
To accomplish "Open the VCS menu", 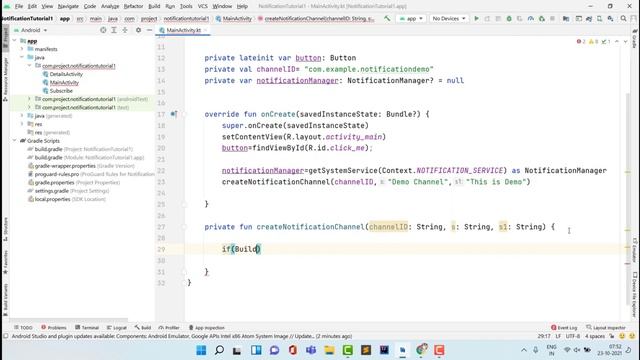I will tap(202, 6).
